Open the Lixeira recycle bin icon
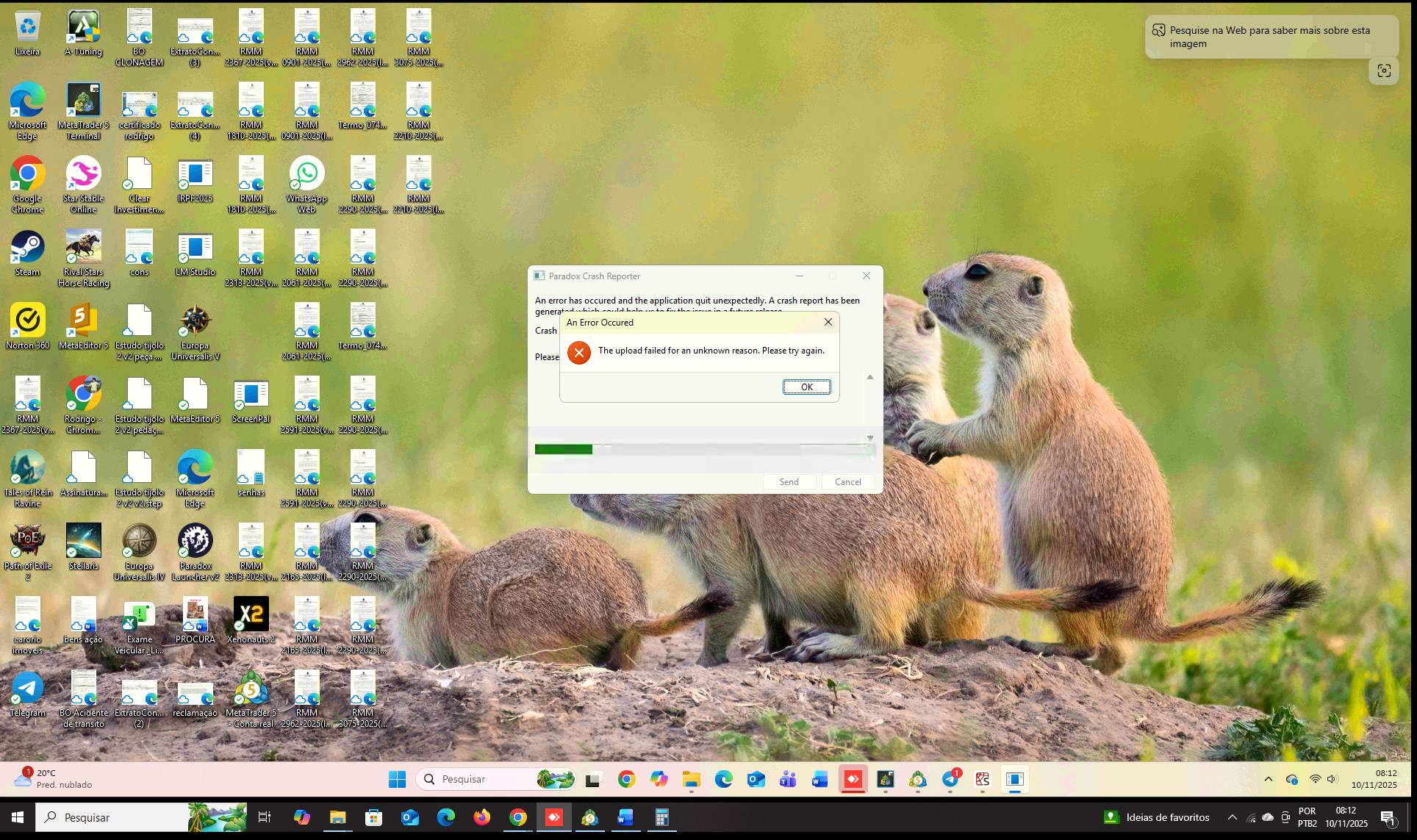 click(27, 33)
